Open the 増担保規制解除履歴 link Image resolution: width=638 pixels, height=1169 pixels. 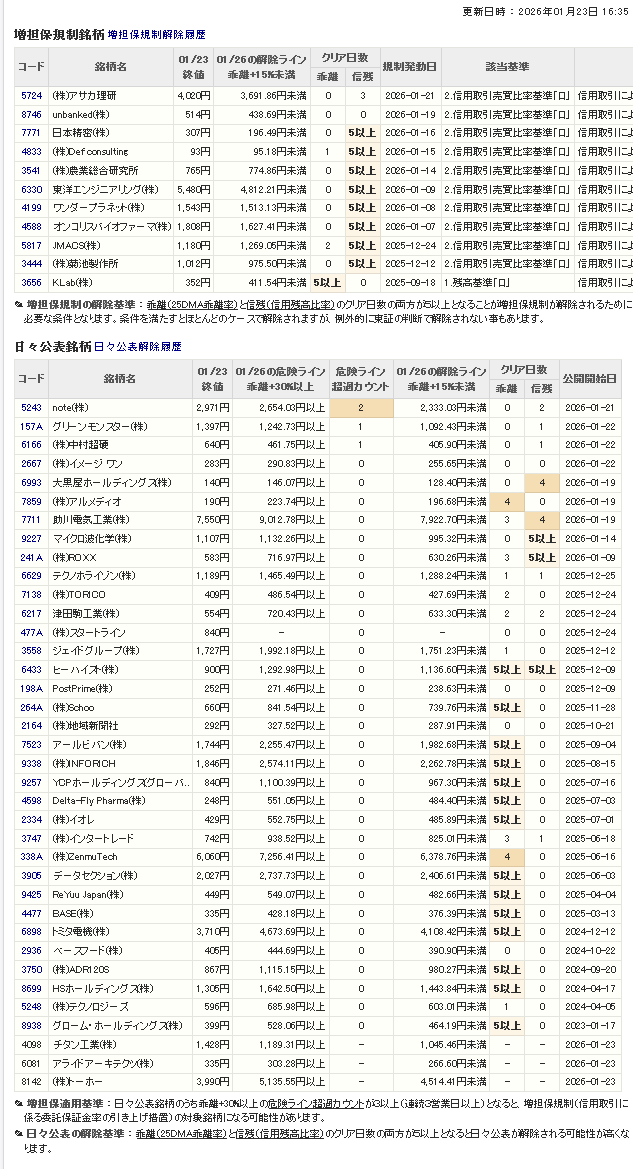pos(158,34)
